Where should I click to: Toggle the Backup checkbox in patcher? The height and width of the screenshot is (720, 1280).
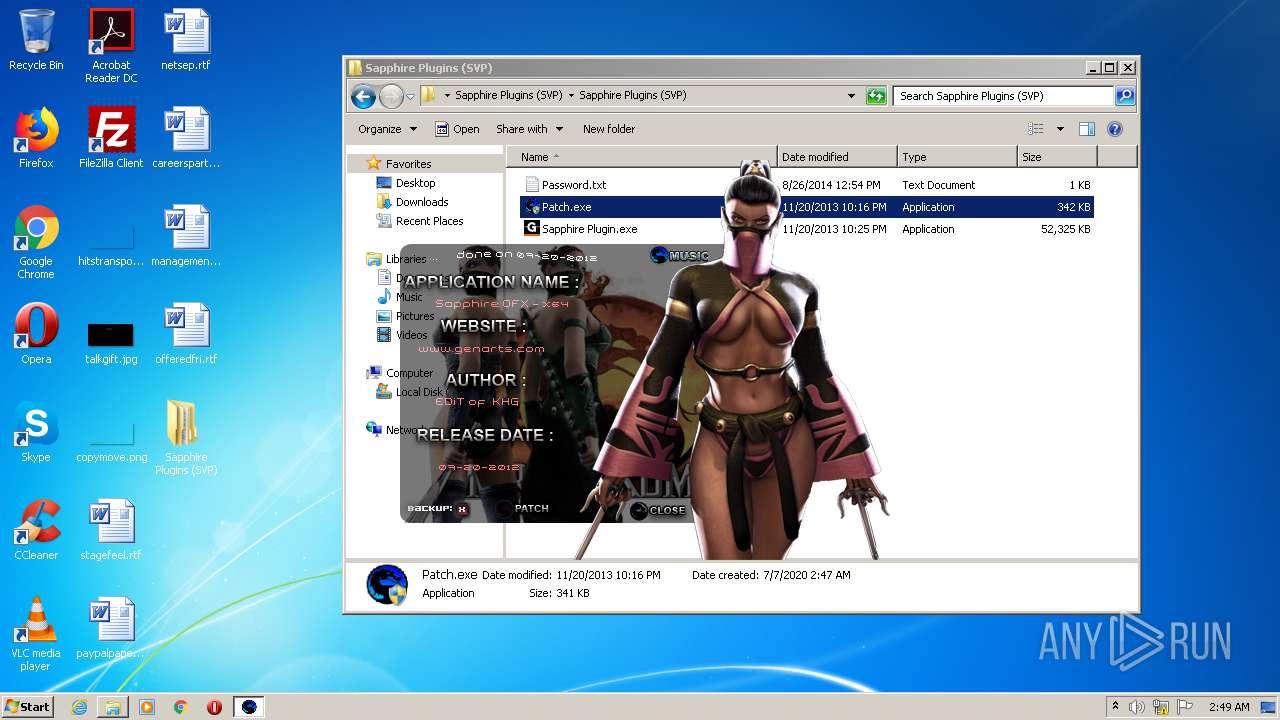point(462,509)
